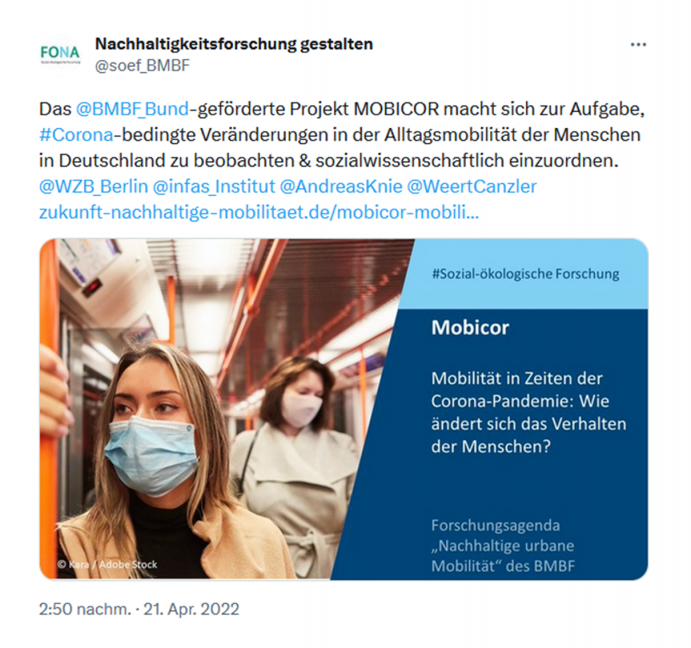Open the @infas_Institut mention
Viewport: 691px width, 648px height.
point(214,186)
